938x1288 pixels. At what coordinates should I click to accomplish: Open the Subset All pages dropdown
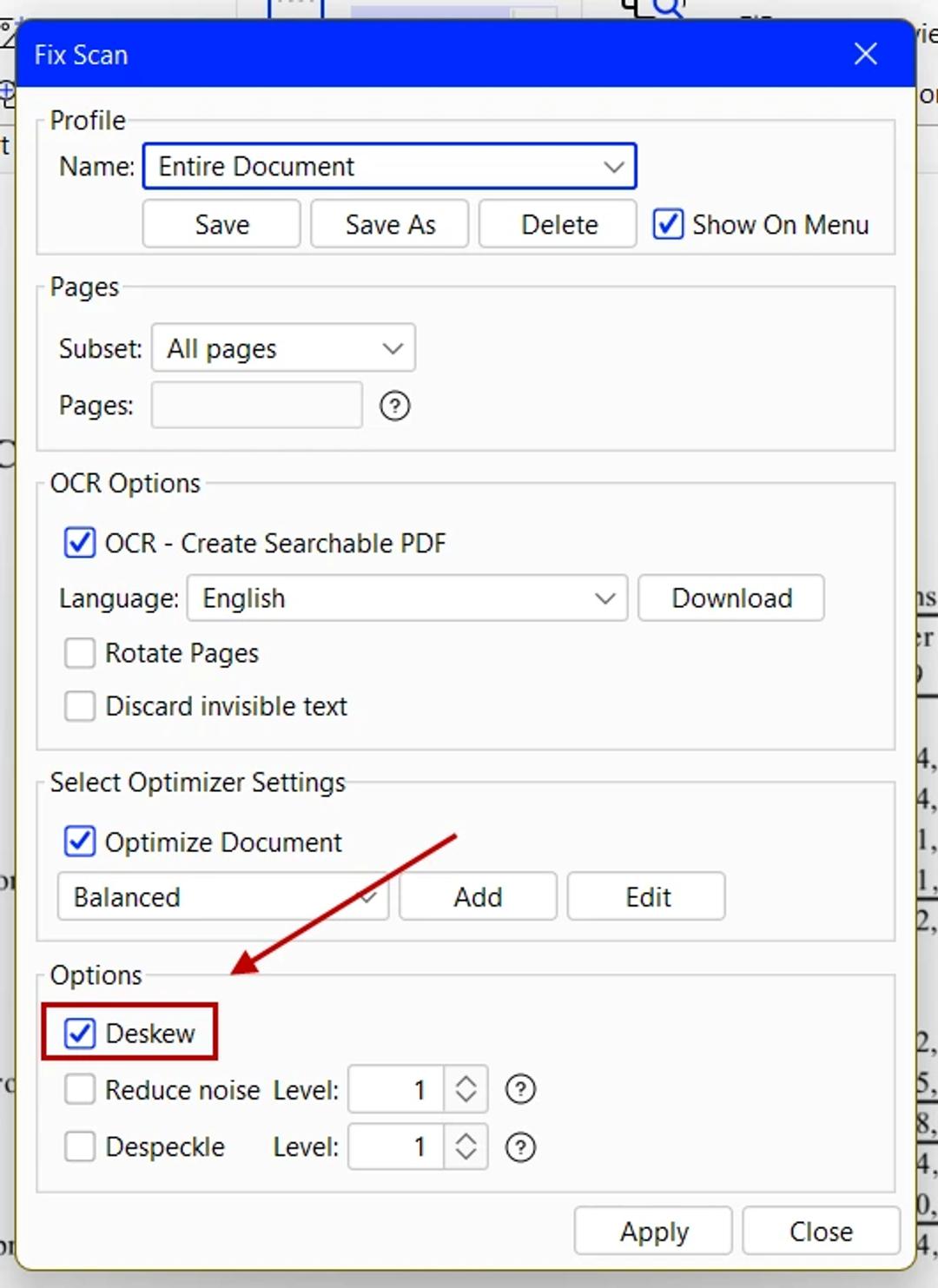coord(283,348)
